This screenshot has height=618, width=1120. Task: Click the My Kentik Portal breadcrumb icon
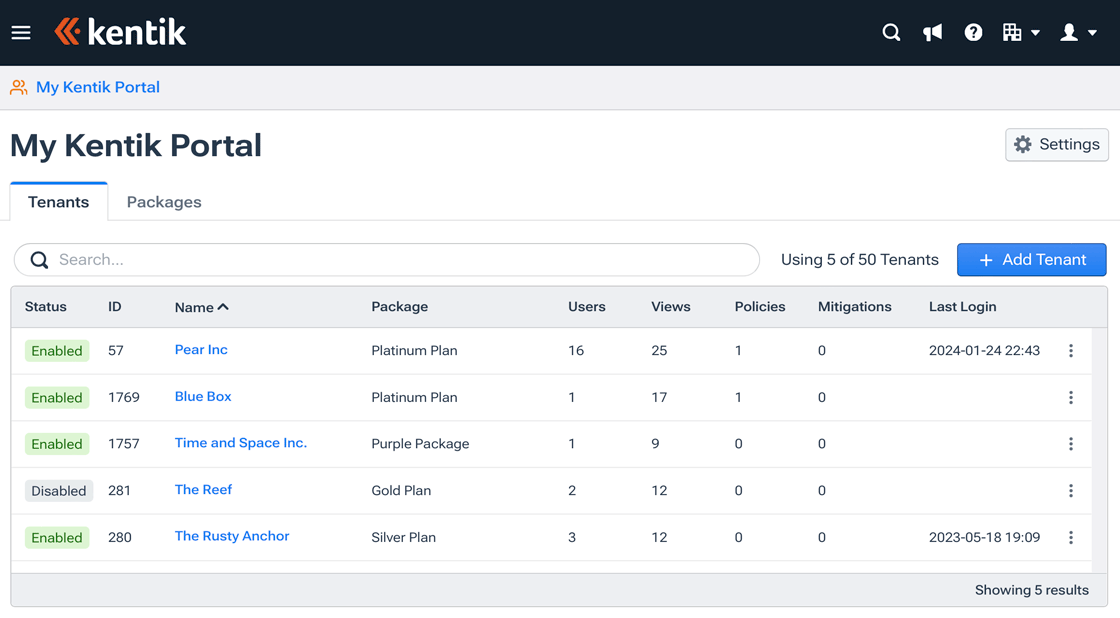(17, 87)
